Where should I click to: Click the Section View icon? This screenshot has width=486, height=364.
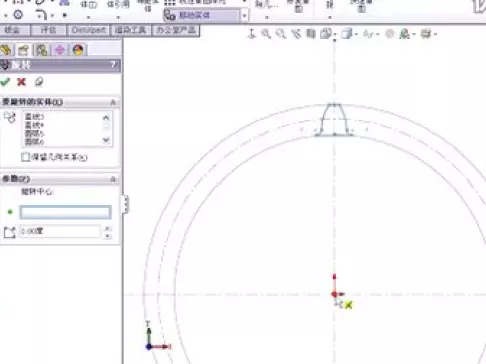click(x=311, y=34)
